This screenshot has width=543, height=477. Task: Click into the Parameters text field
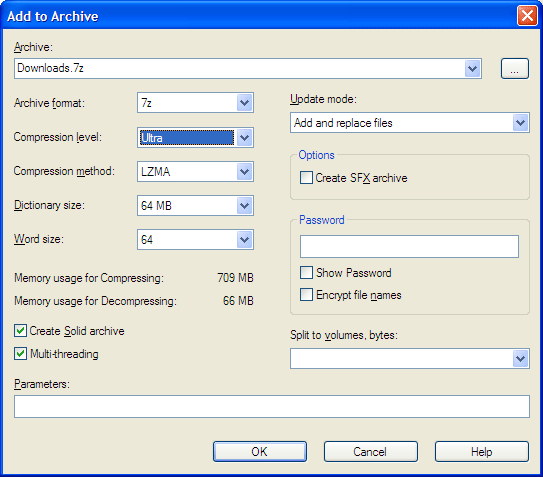272,407
